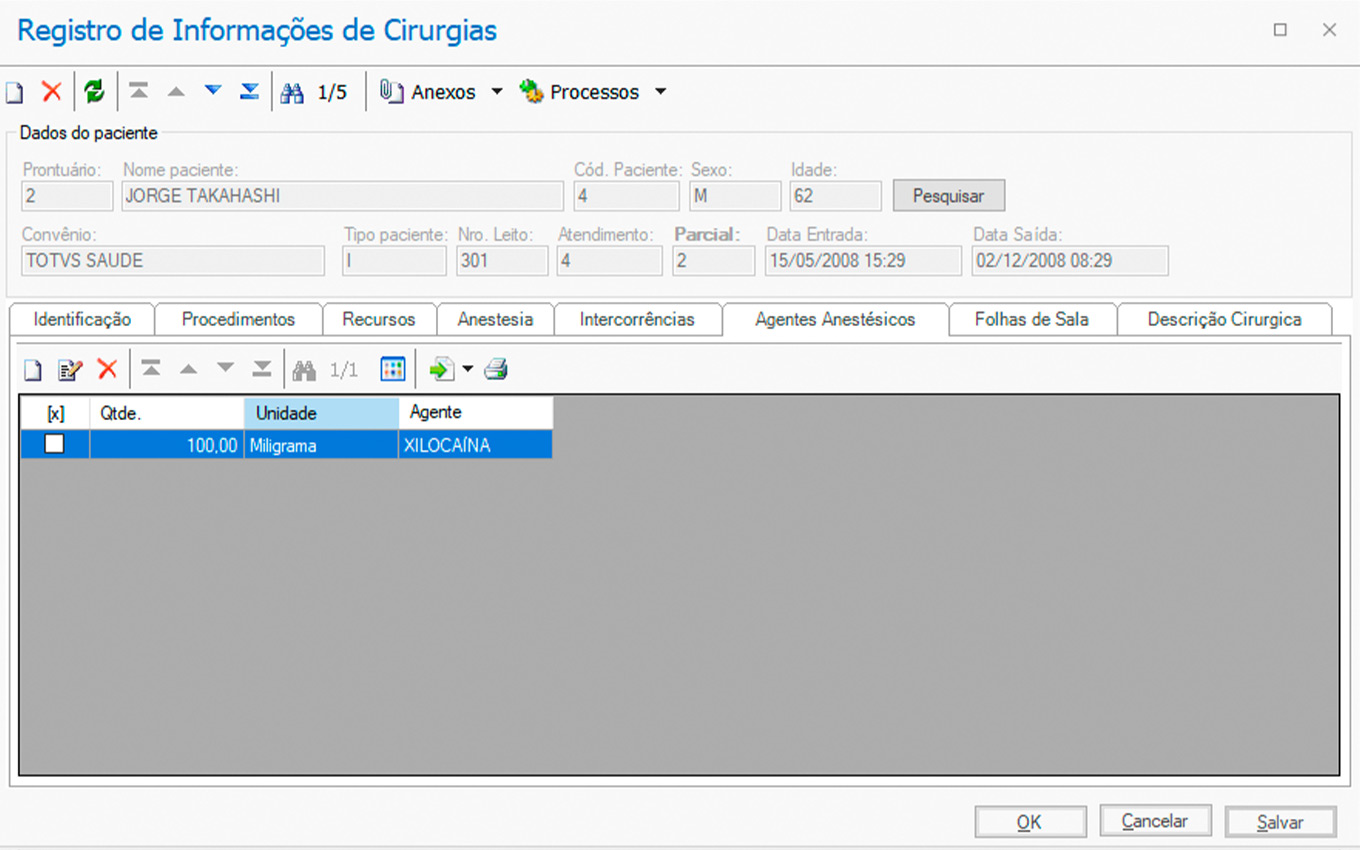Expand the Anexos dropdown arrow
The image size is (1360, 850).
point(497,92)
